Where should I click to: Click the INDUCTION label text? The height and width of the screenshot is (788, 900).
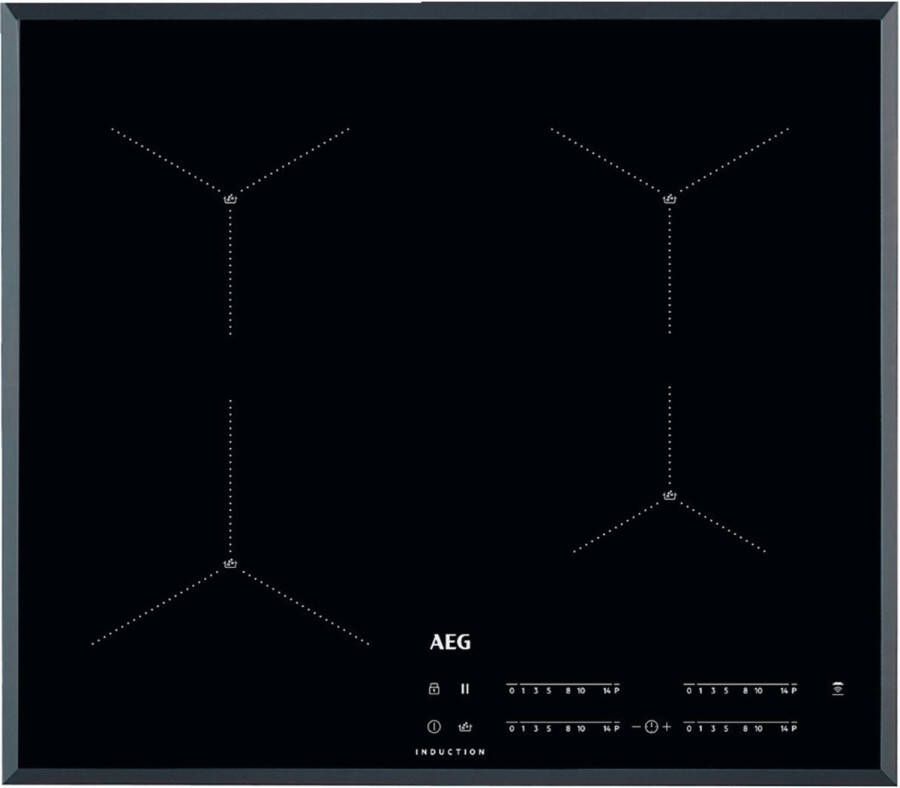click(x=450, y=752)
